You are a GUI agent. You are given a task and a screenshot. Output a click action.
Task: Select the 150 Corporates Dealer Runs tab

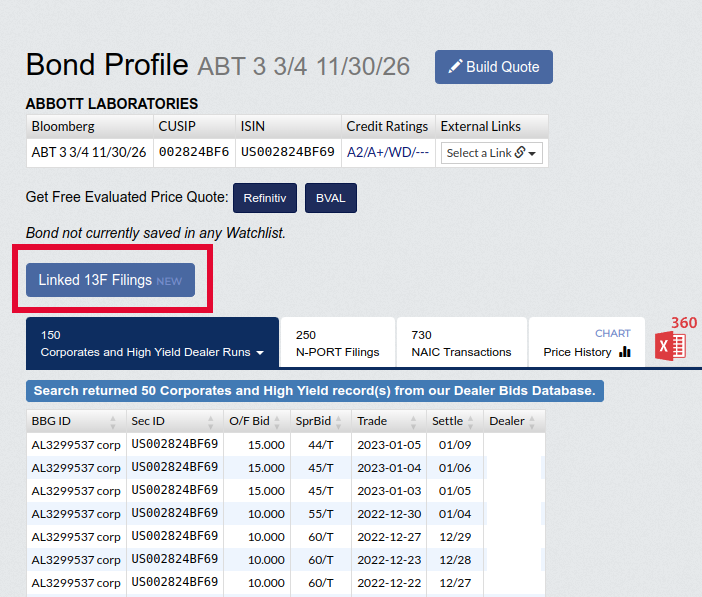[x=152, y=343]
